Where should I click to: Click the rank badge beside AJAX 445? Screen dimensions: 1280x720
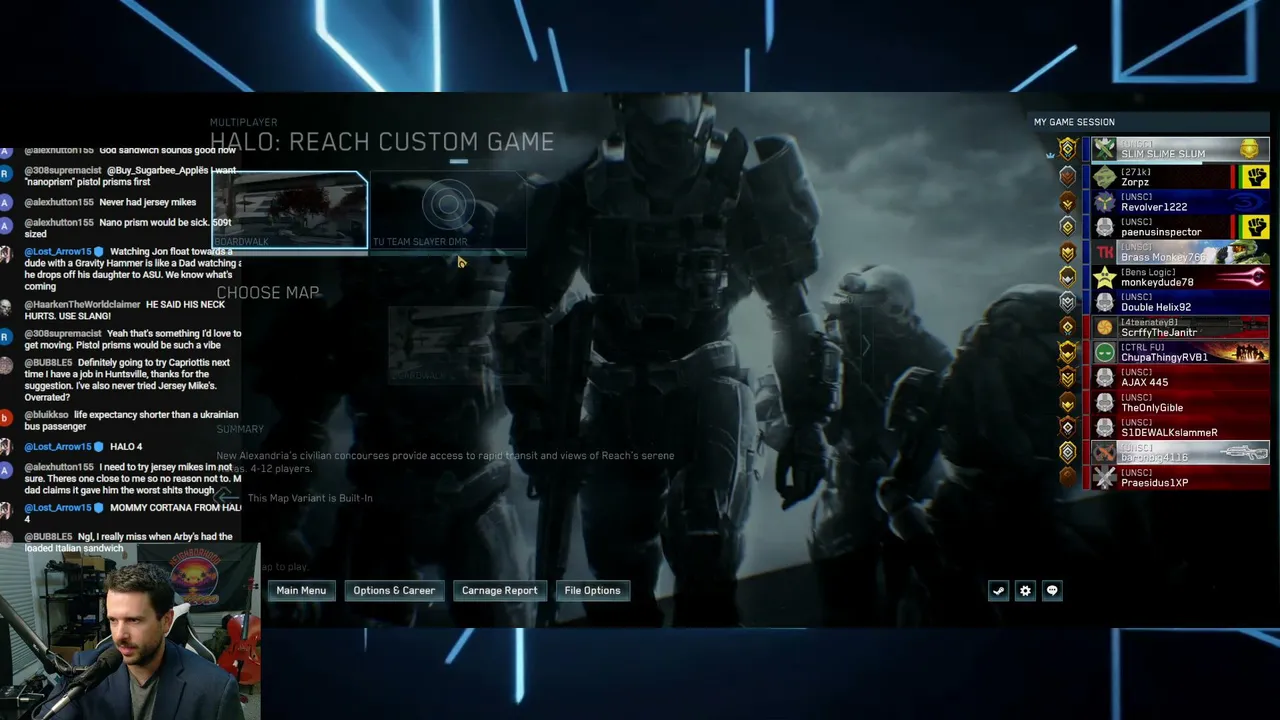(1068, 377)
